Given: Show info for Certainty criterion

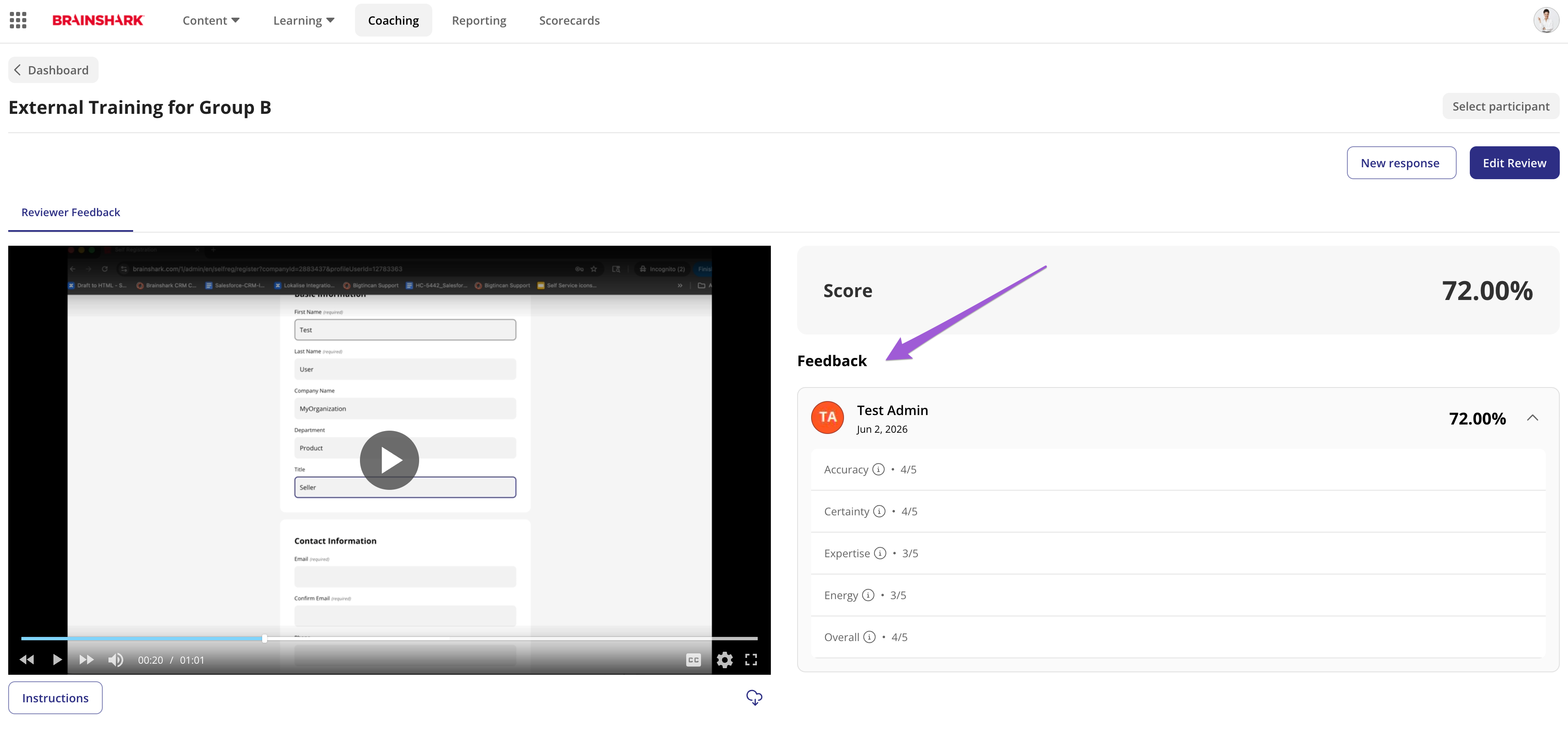Looking at the screenshot, I should (879, 511).
